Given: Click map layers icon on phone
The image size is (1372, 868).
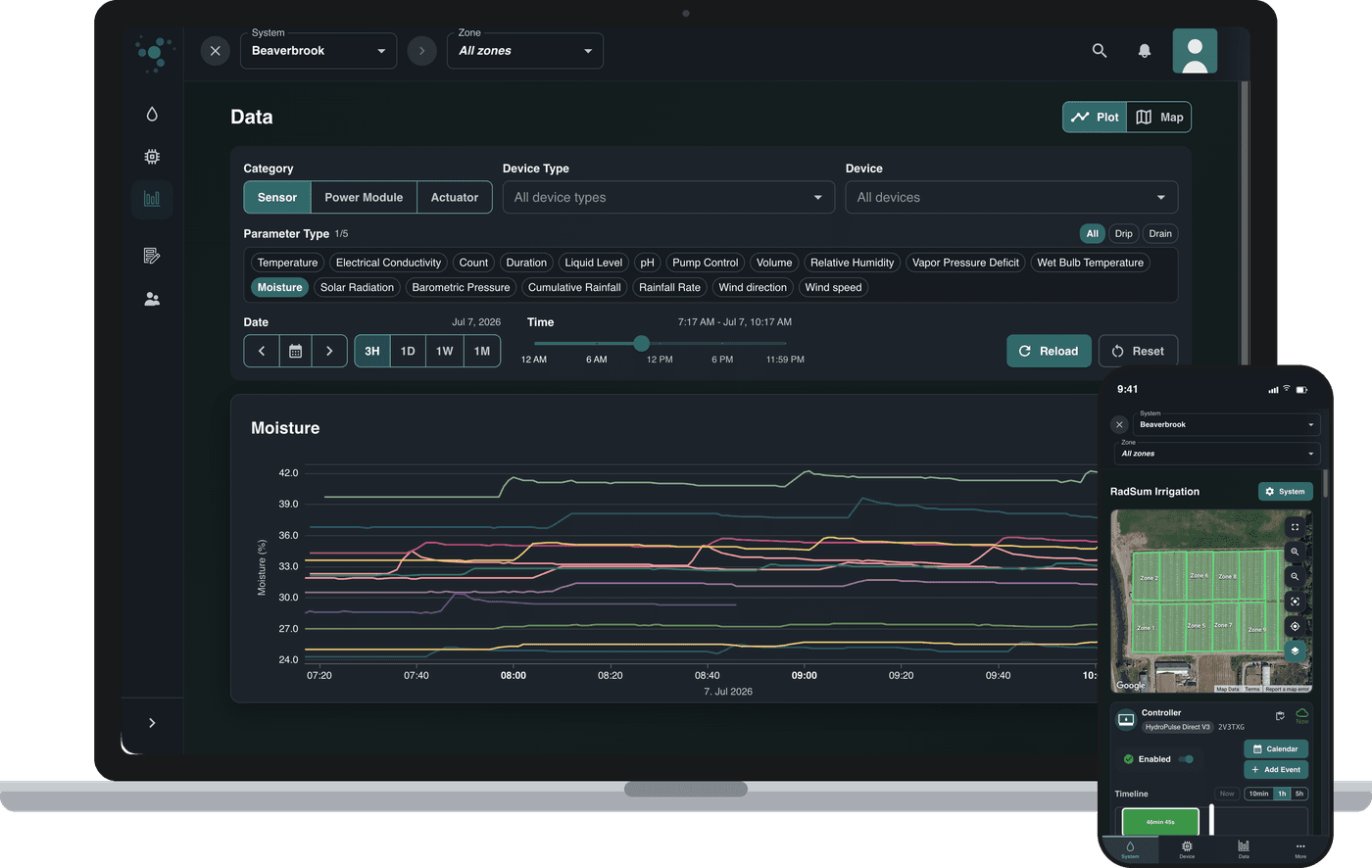Looking at the screenshot, I should [1295, 651].
